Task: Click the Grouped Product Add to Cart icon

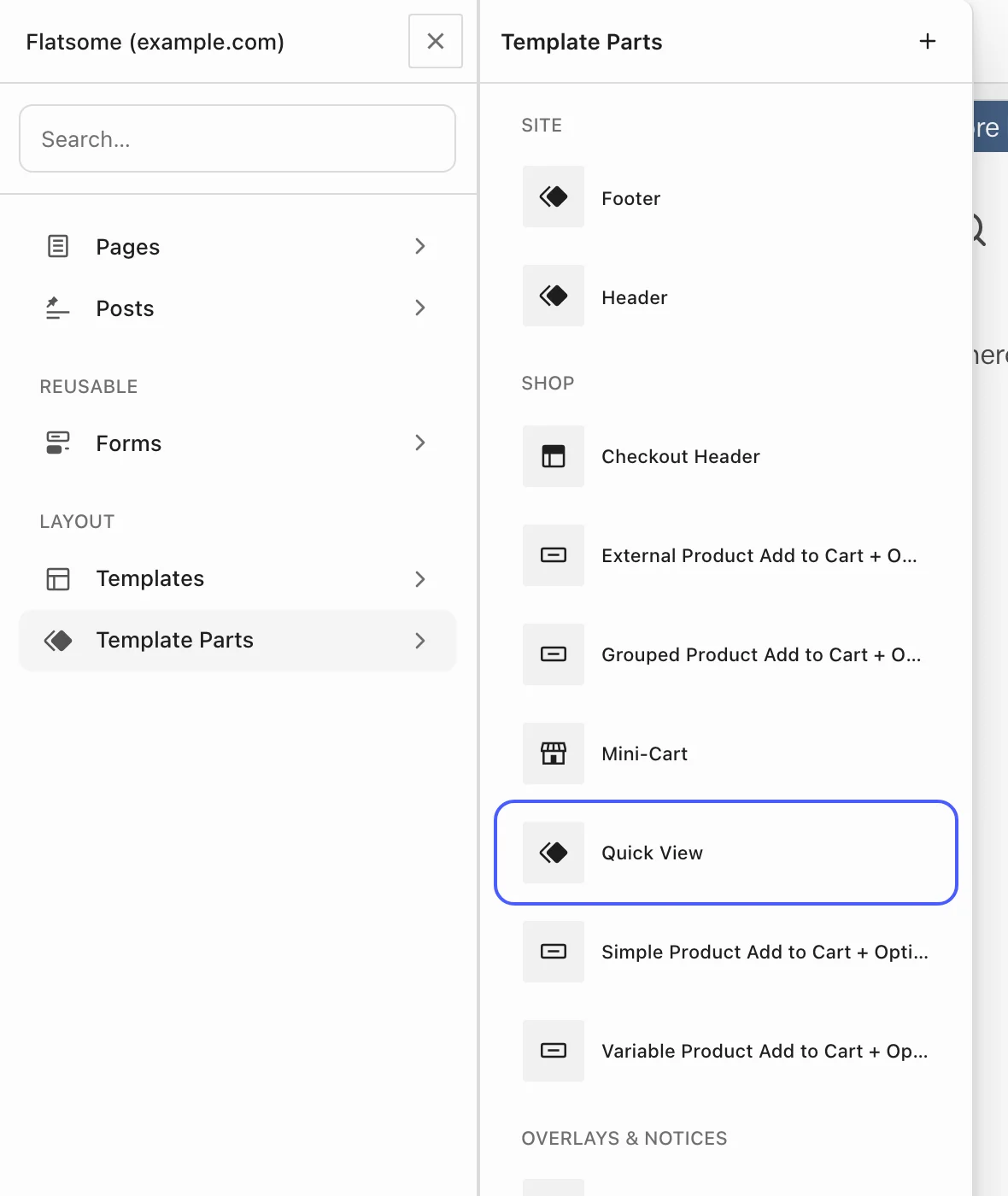Action: tap(554, 654)
